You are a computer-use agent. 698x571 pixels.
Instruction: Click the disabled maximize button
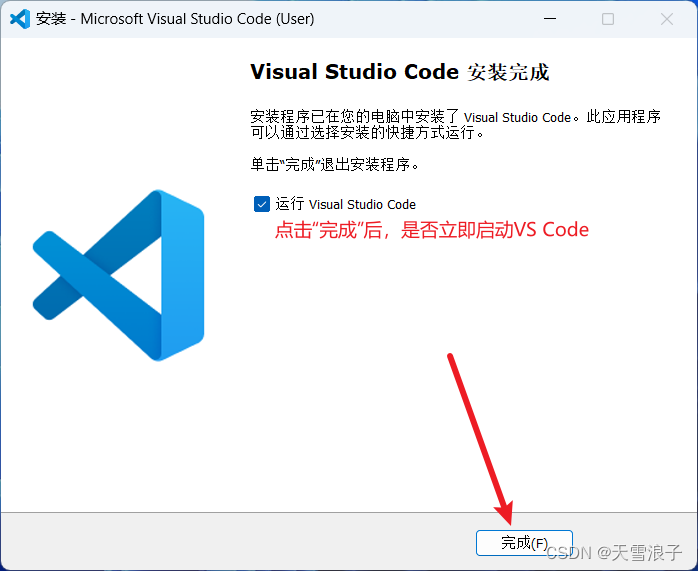coord(608,19)
